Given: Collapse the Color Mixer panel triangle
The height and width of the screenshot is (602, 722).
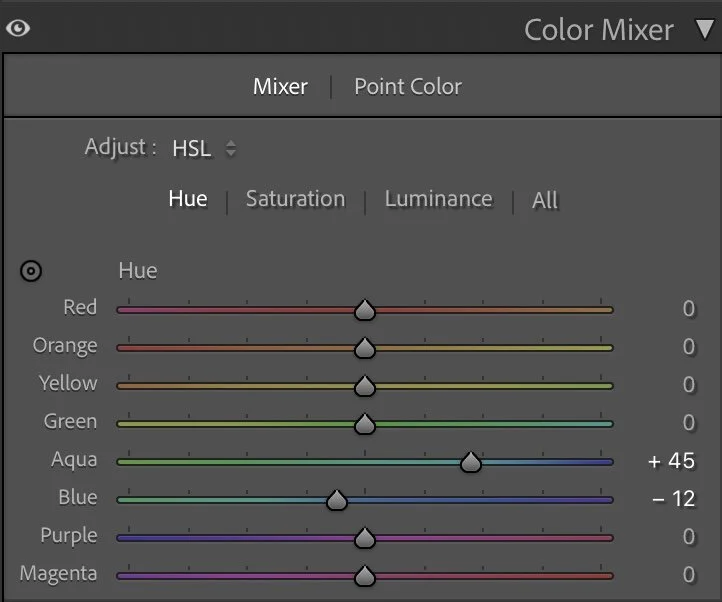Looking at the screenshot, I should 705,29.
